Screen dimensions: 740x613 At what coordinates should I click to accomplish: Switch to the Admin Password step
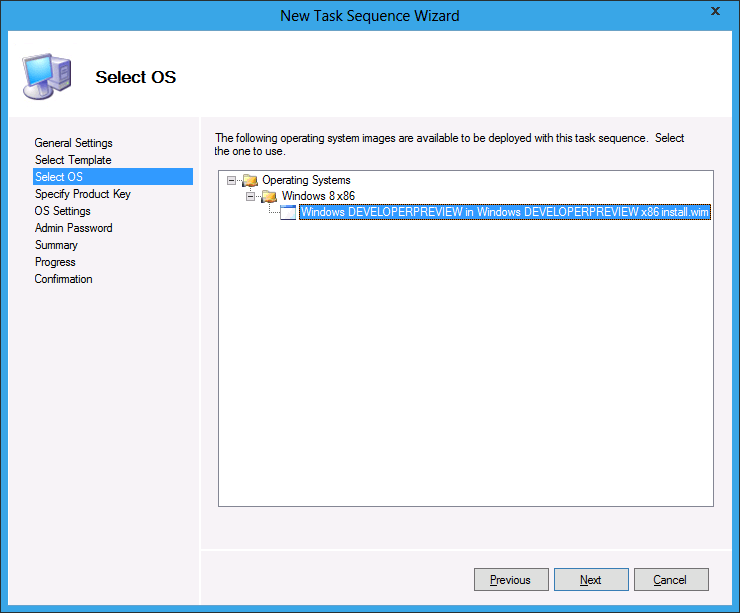pos(73,228)
